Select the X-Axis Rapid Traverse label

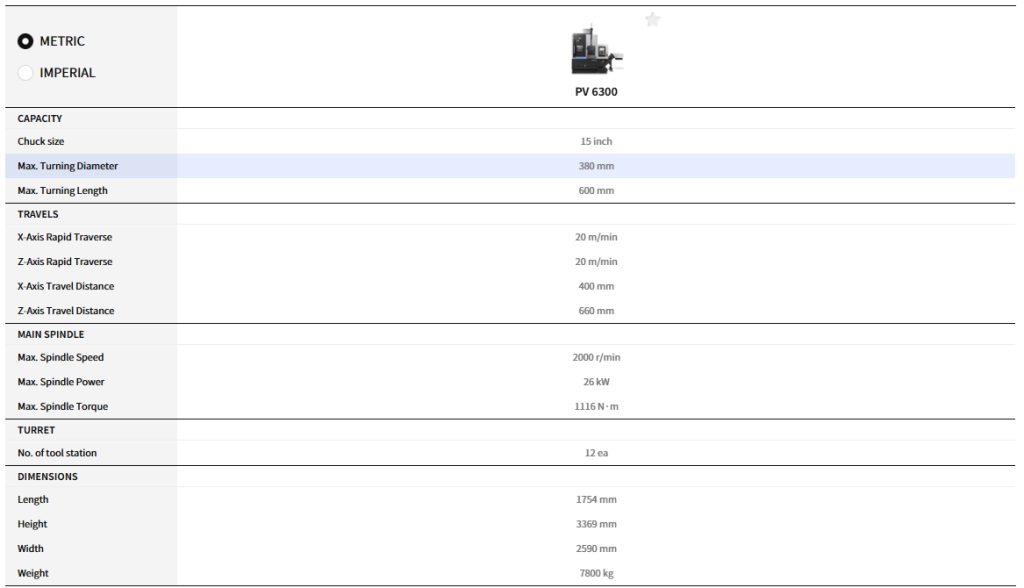tap(65, 238)
